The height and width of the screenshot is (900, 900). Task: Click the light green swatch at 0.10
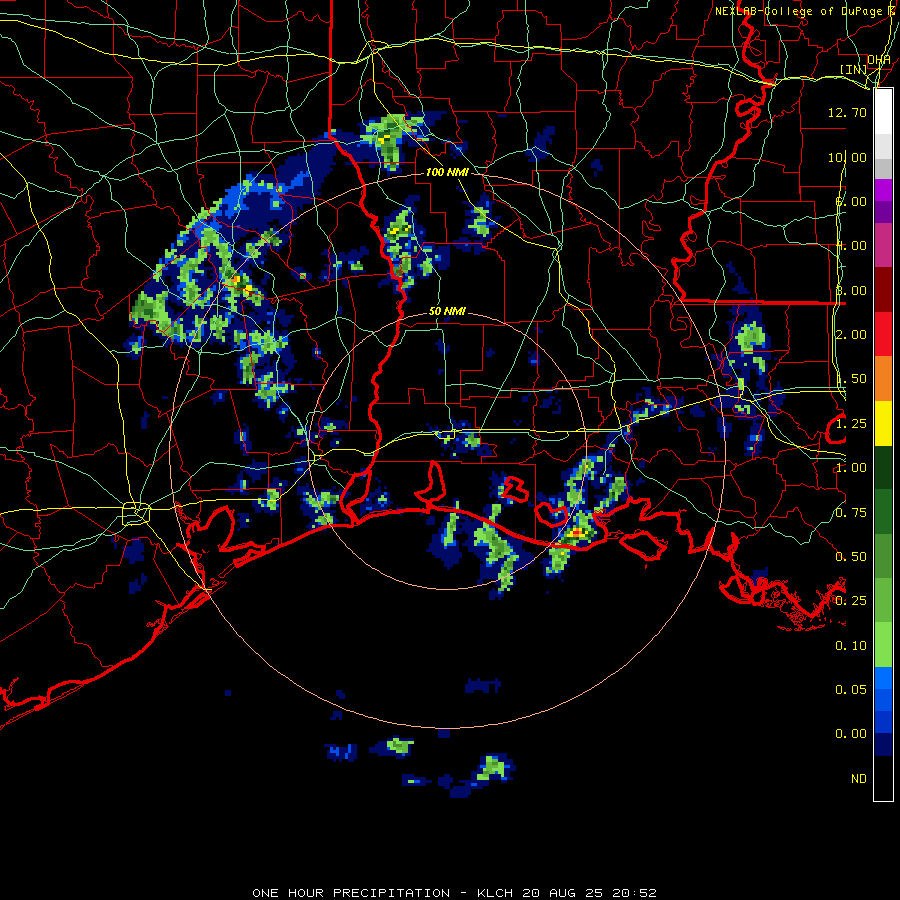(x=883, y=645)
